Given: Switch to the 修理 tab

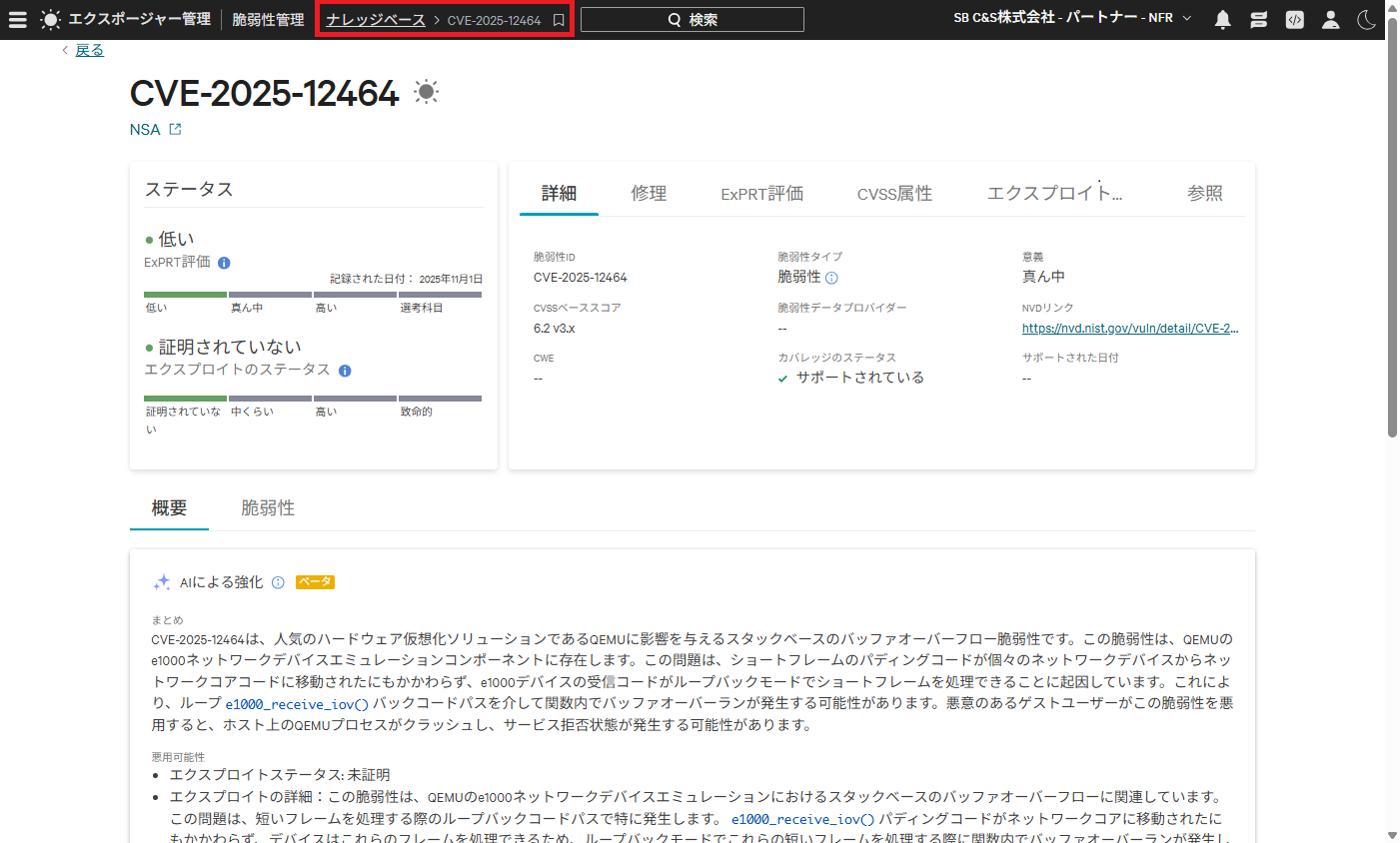Looking at the screenshot, I should pos(649,193).
